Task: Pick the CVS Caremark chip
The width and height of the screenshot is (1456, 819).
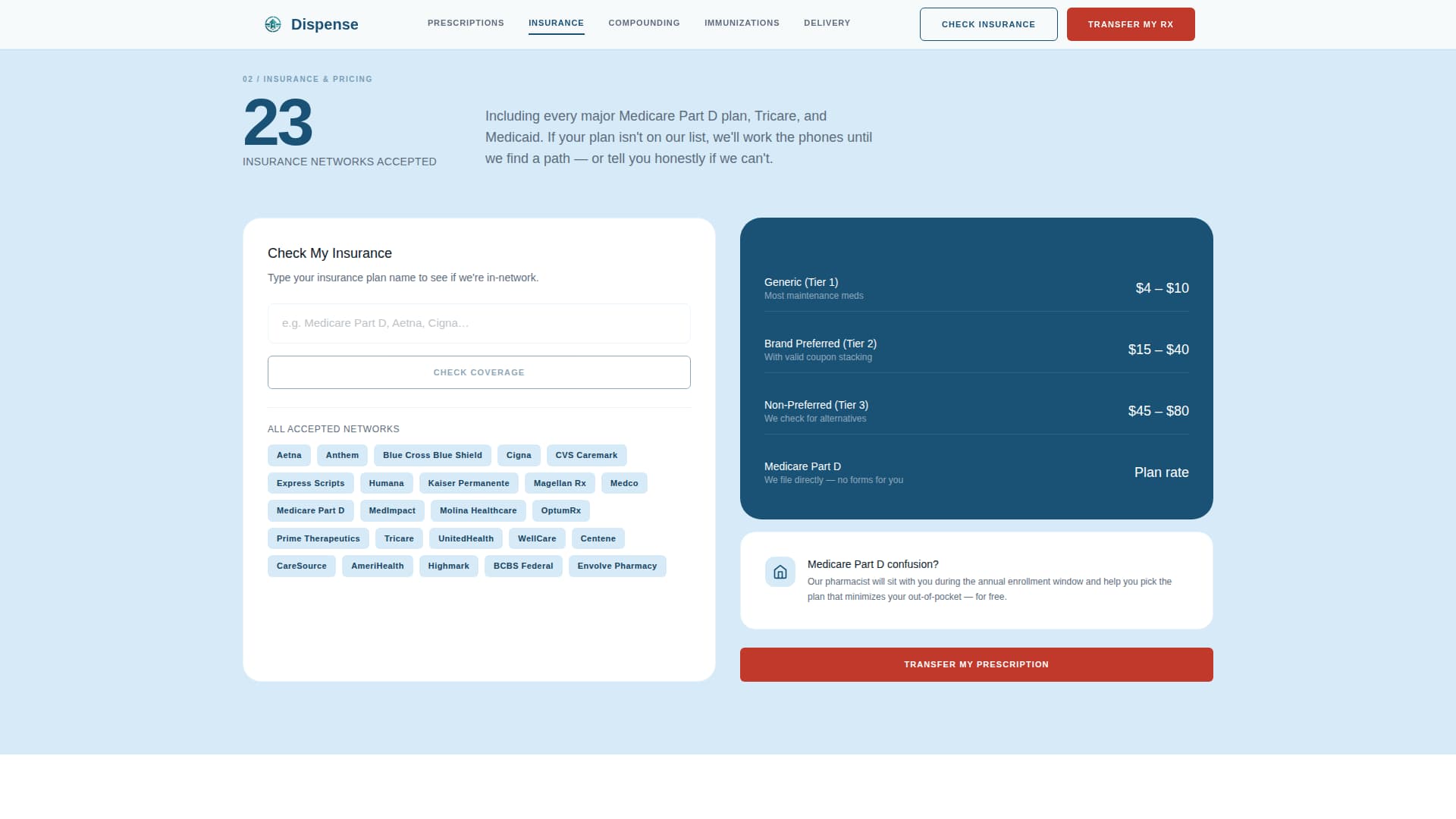Action: tap(586, 455)
